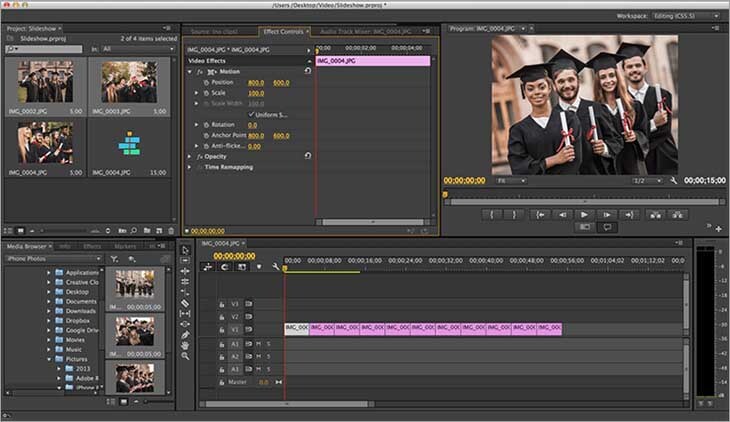Toggle the Position stopwatch animation
This screenshot has height=422, width=730.
coord(206,82)
